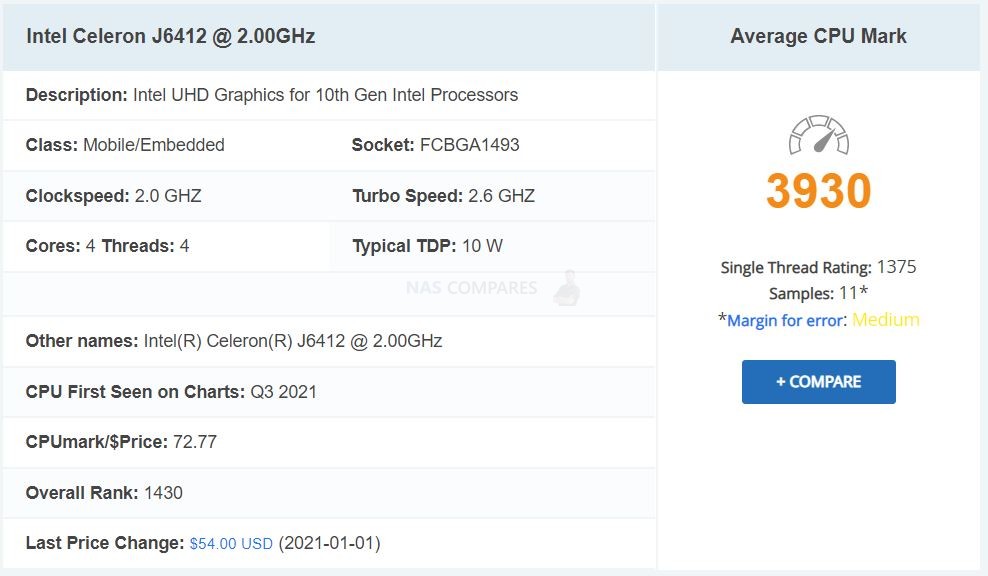Viewport: 988px width, 576px height.
Task: Click the NAS Compares watermark figure icon
Action: (567, 288)
